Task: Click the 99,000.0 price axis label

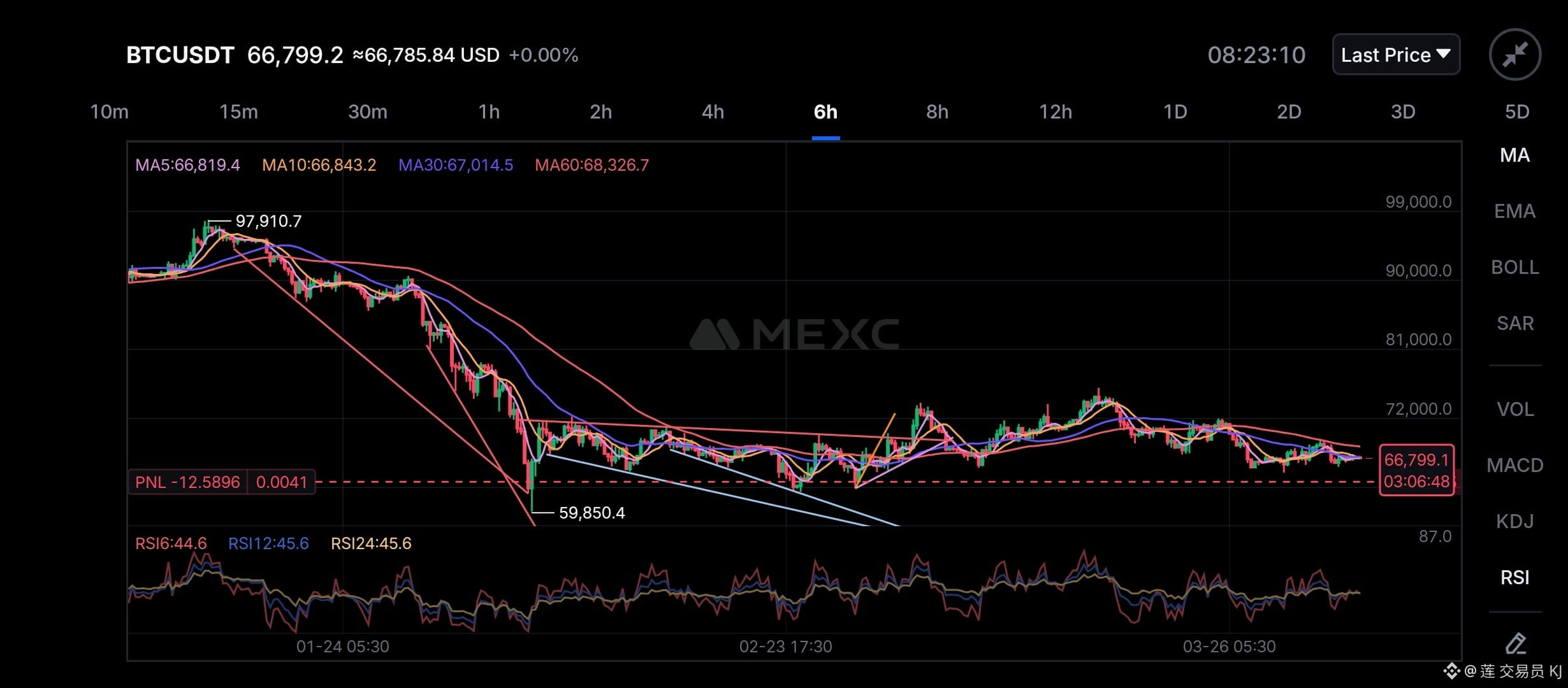Action: (1418, 203)
